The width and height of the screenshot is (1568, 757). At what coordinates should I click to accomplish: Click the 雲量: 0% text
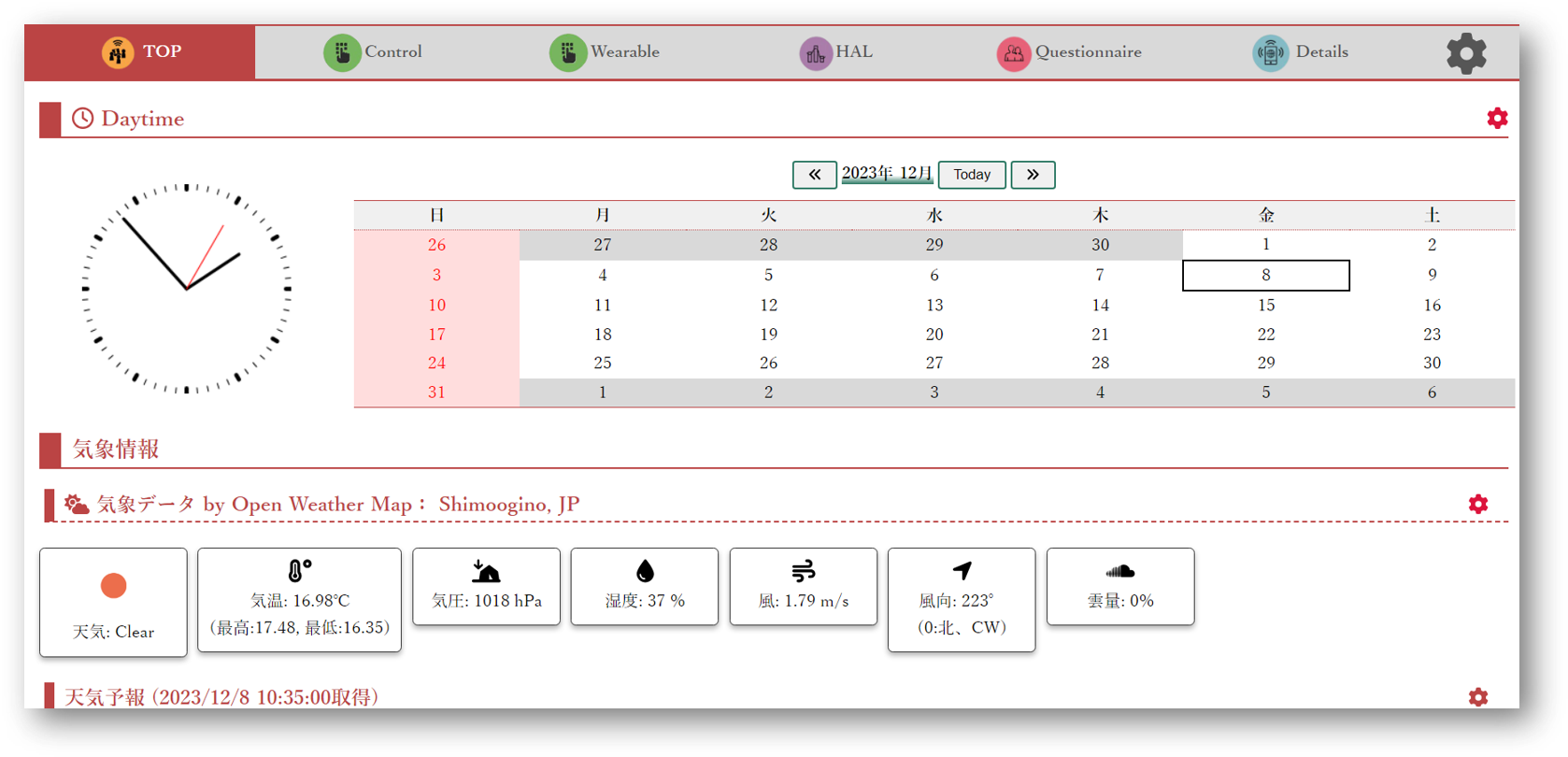pos(1120,601)
